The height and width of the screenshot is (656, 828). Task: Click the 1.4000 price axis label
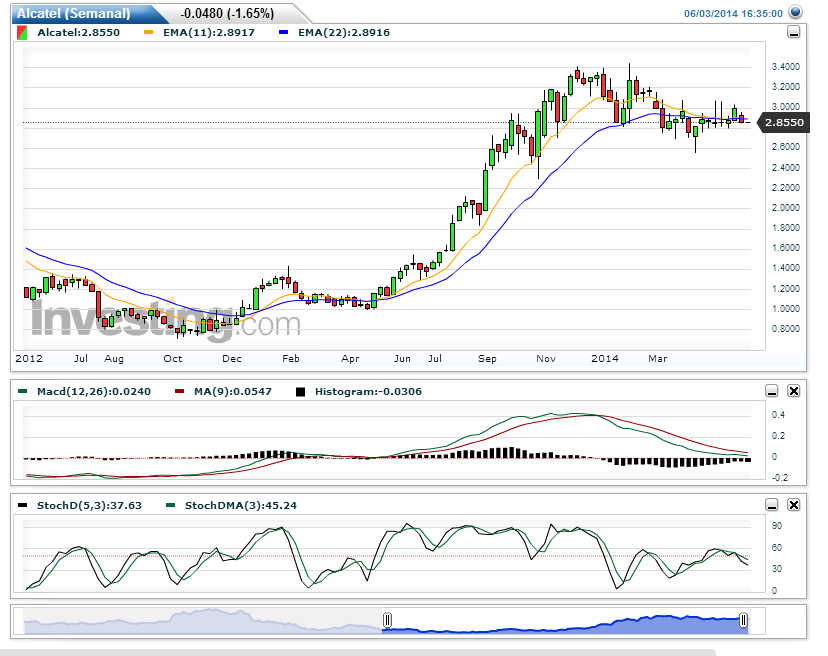(786, 268)
